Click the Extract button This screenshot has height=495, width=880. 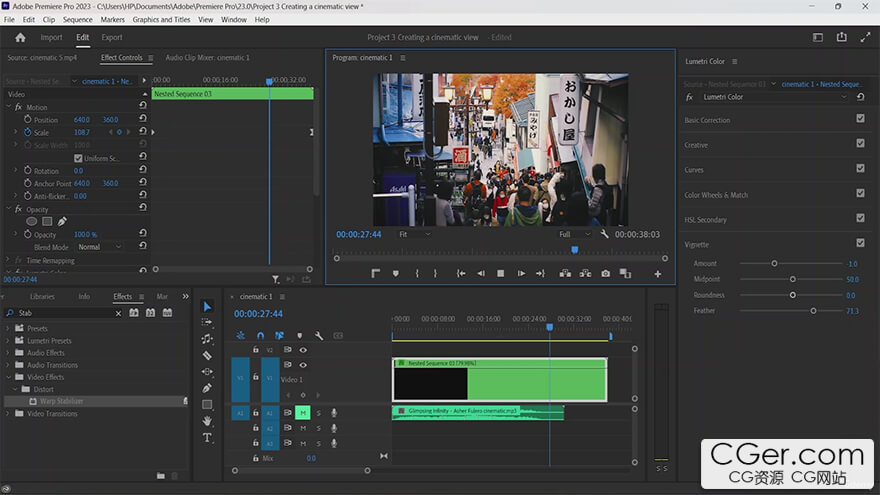(x=585, y=273)
